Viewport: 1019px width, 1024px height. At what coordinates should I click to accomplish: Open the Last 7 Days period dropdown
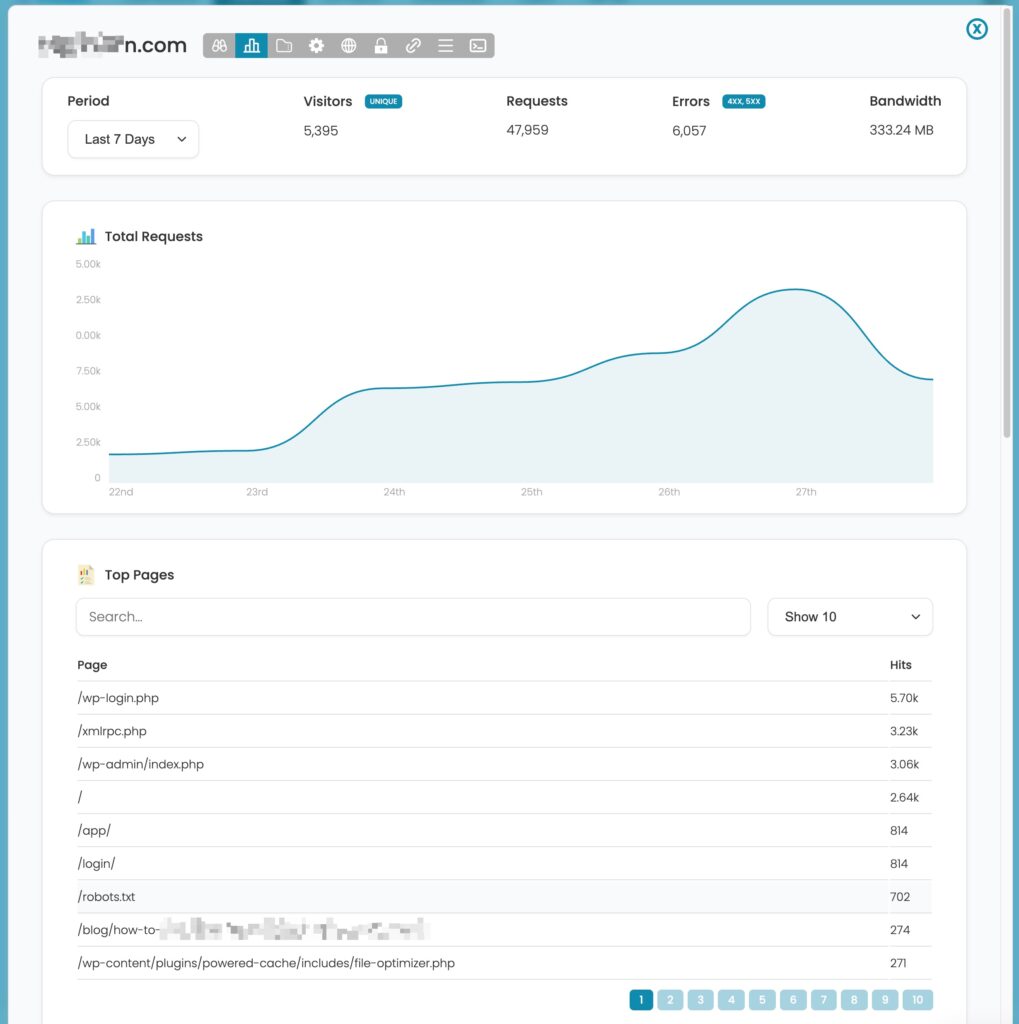click(133, 139)
